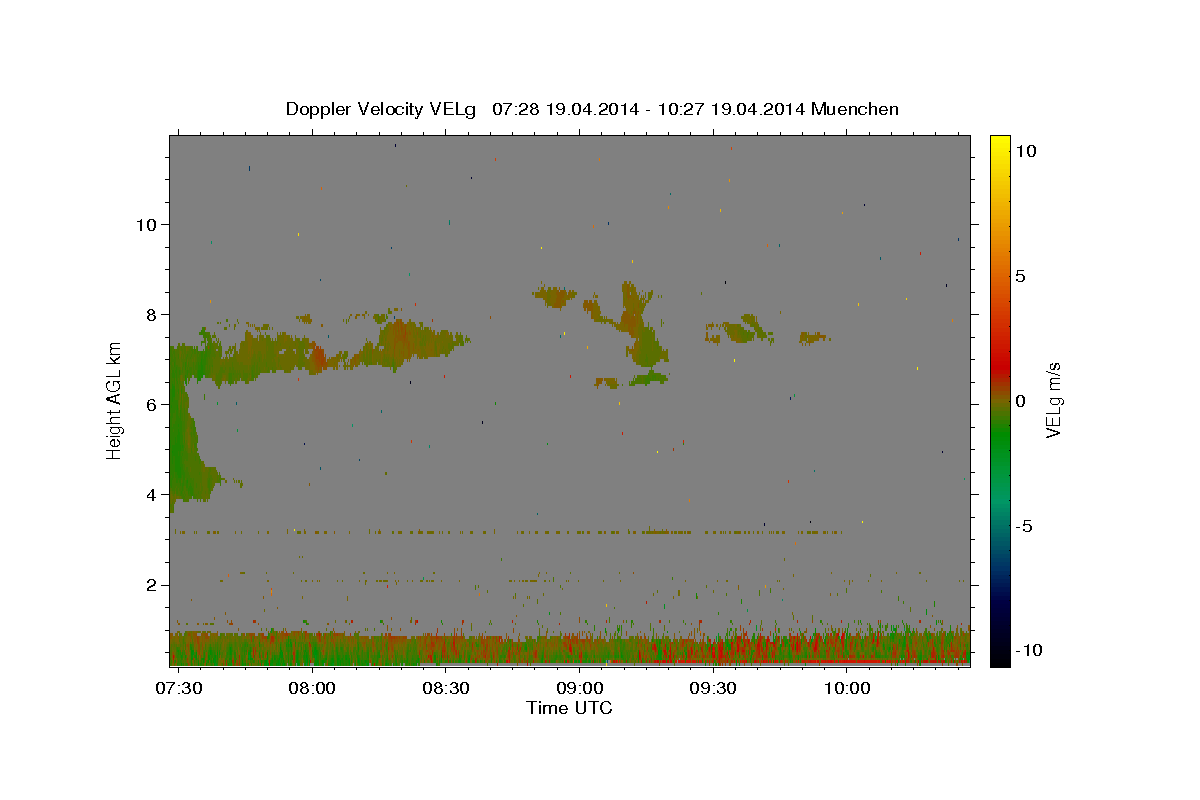Click the colorbar tick label -5

pos(1024,526)
